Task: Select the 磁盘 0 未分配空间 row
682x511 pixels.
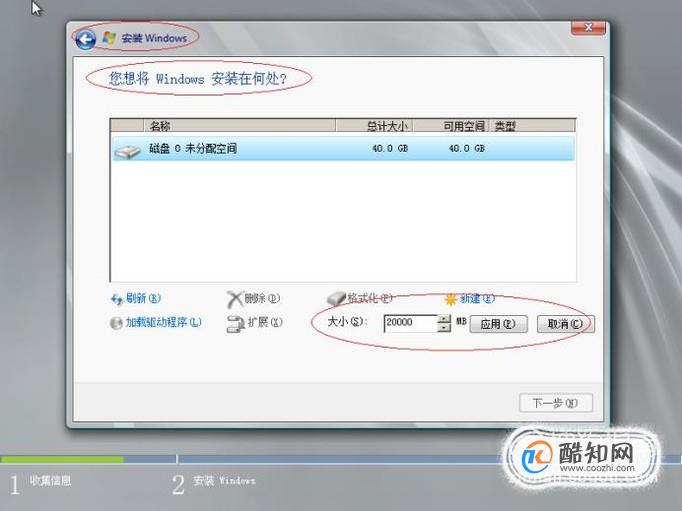Action: tap(343, 149)
